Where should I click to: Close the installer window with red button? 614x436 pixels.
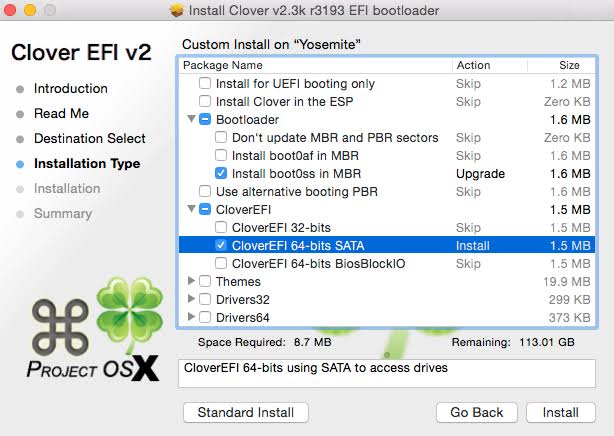9,10
